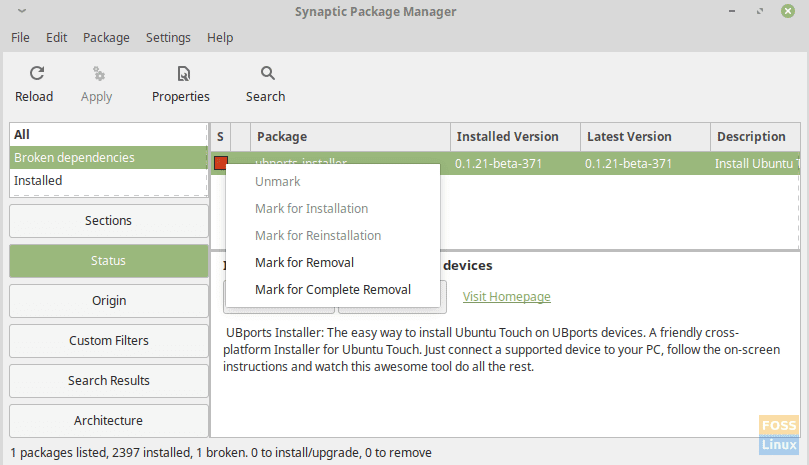
Task: Choose Mark for Removal in context menu
Action: pos(333,263)
